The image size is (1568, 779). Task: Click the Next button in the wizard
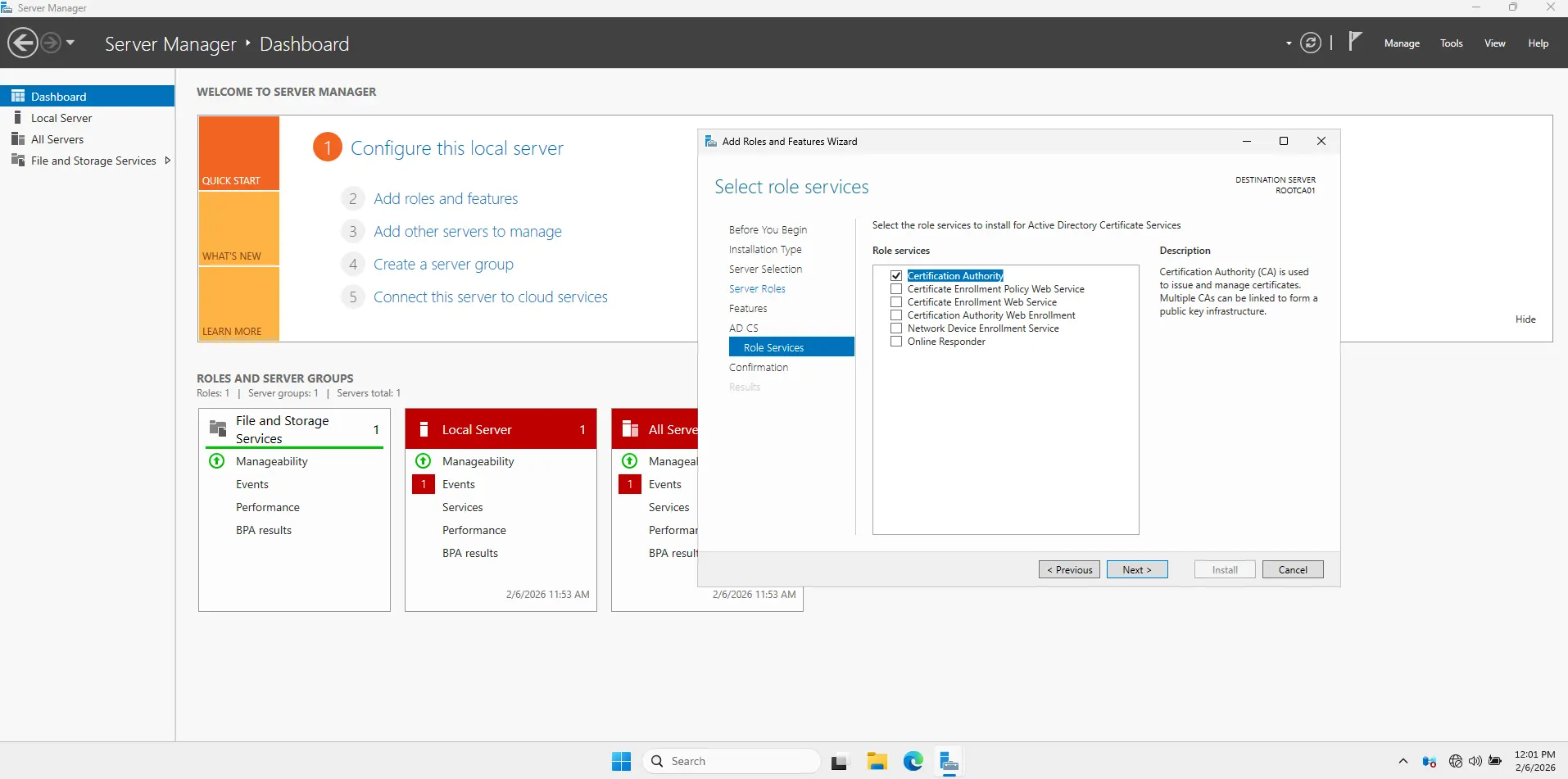click(1137, 569)
